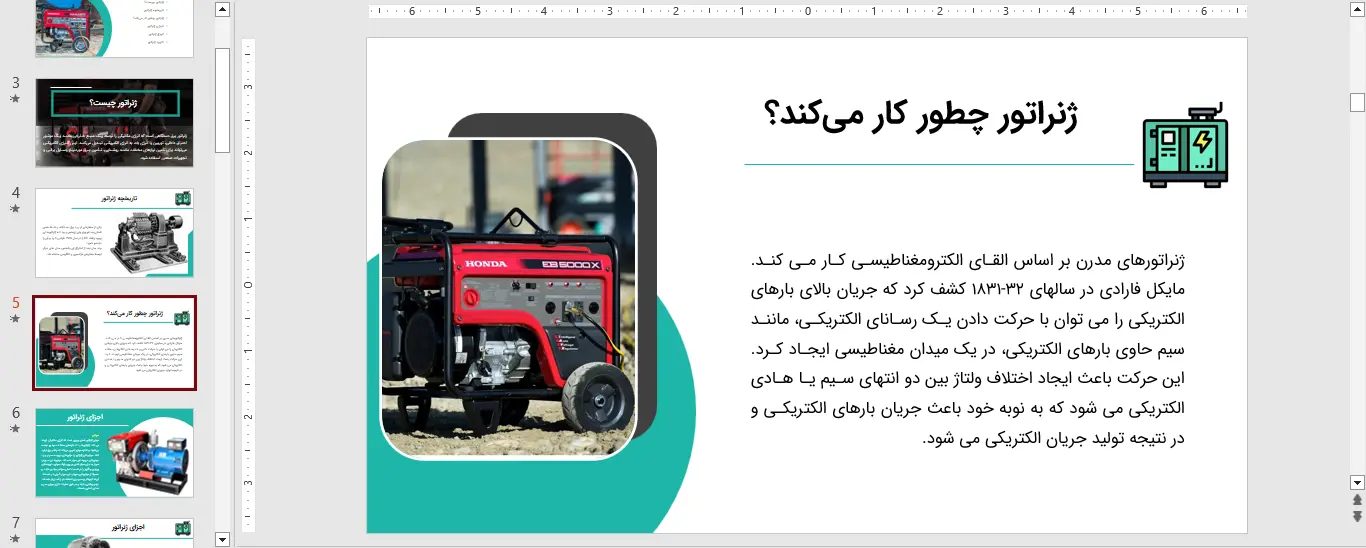Click the main vertical scrollbar handle

(x=1357, y=102)
